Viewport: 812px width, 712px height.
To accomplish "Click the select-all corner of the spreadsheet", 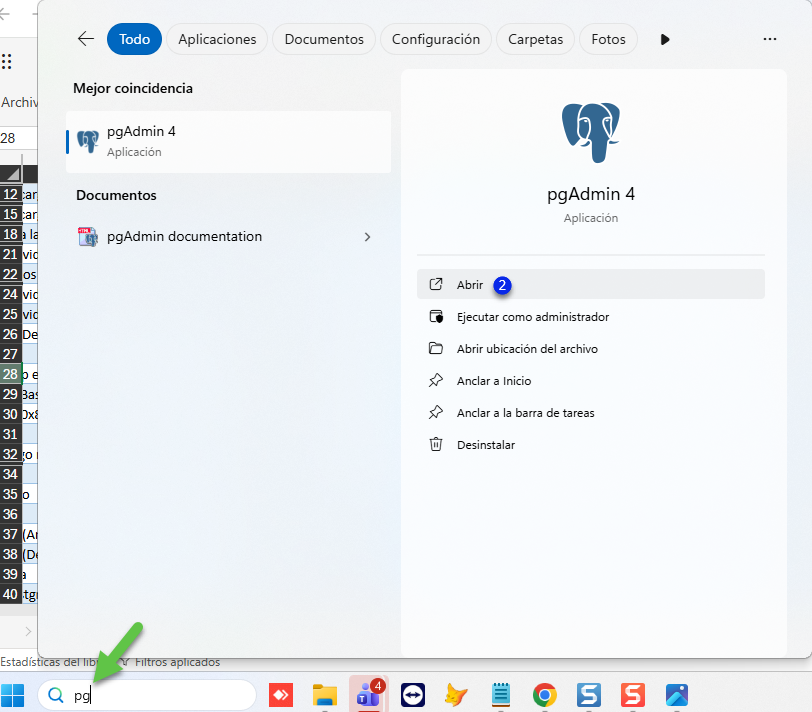I will click(11, 175).
